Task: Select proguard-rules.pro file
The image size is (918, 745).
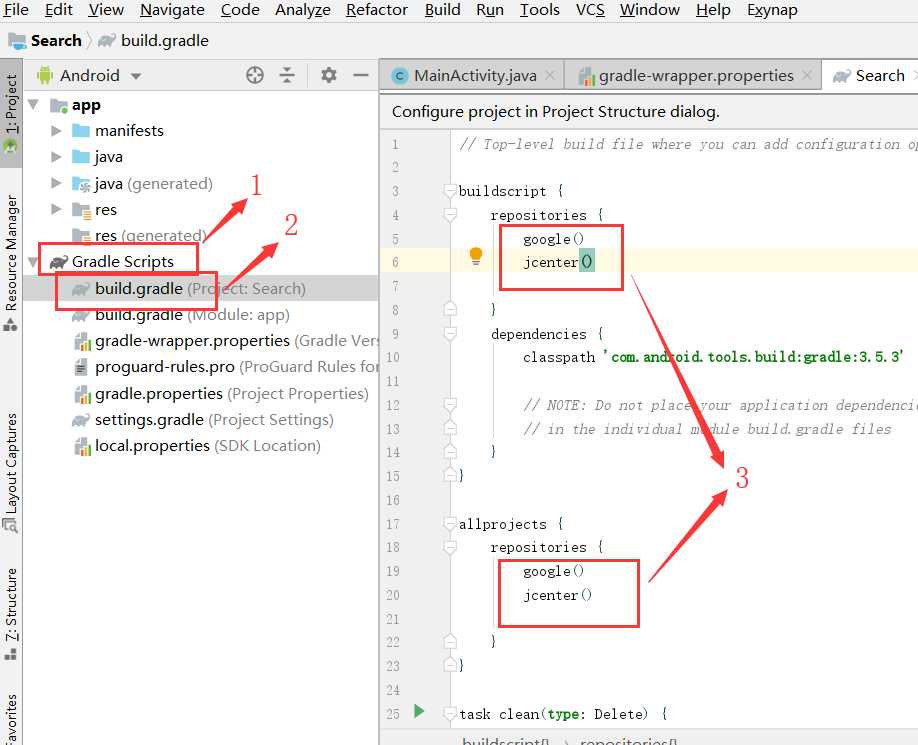Action: [227, 367]
